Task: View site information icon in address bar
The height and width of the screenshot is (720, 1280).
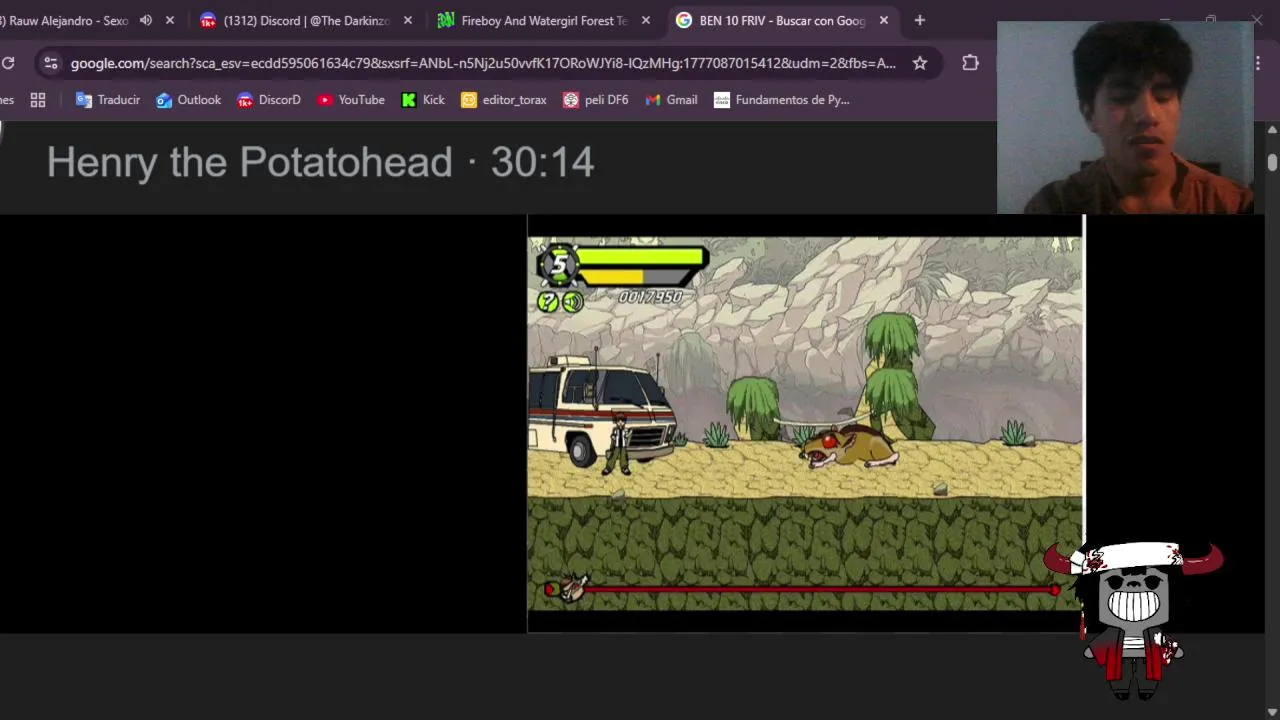Action: [51, 63]
